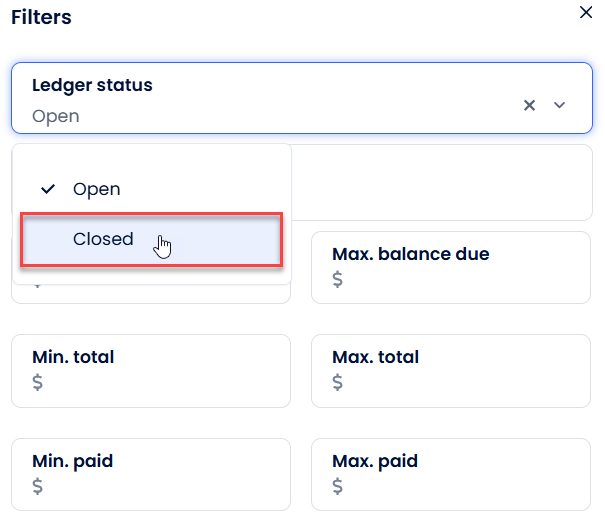Click the Ledger status label
This screenshot has width=605, height=513.
tap(92, 85)
